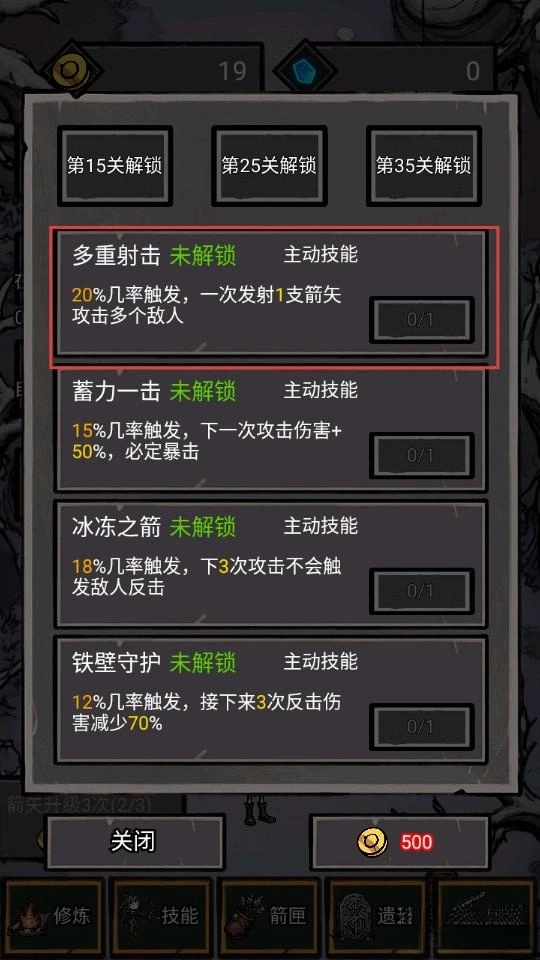The image size is (540, 960).
Task: Click the coin icon beside 500 cost
Action: pyautogui.click(x=372, y=842)
